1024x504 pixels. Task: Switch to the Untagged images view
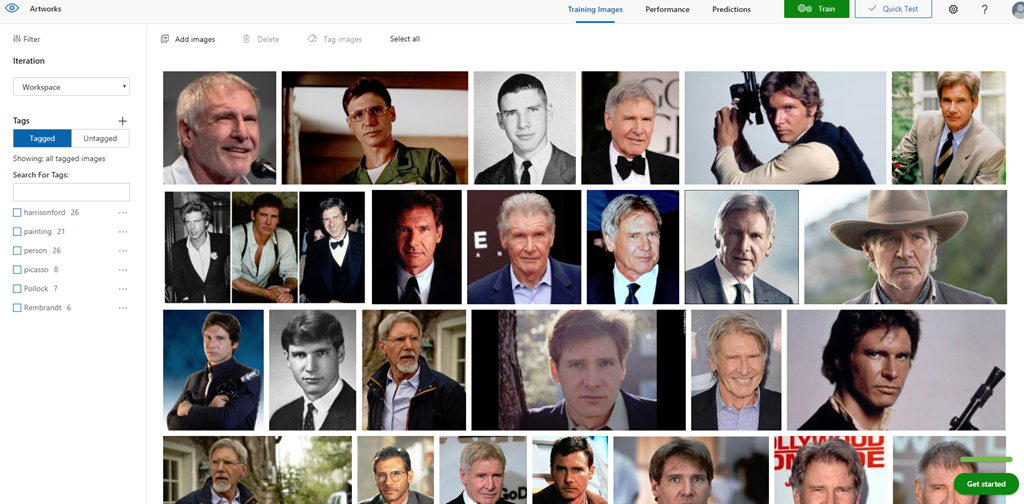click(100, 139)
